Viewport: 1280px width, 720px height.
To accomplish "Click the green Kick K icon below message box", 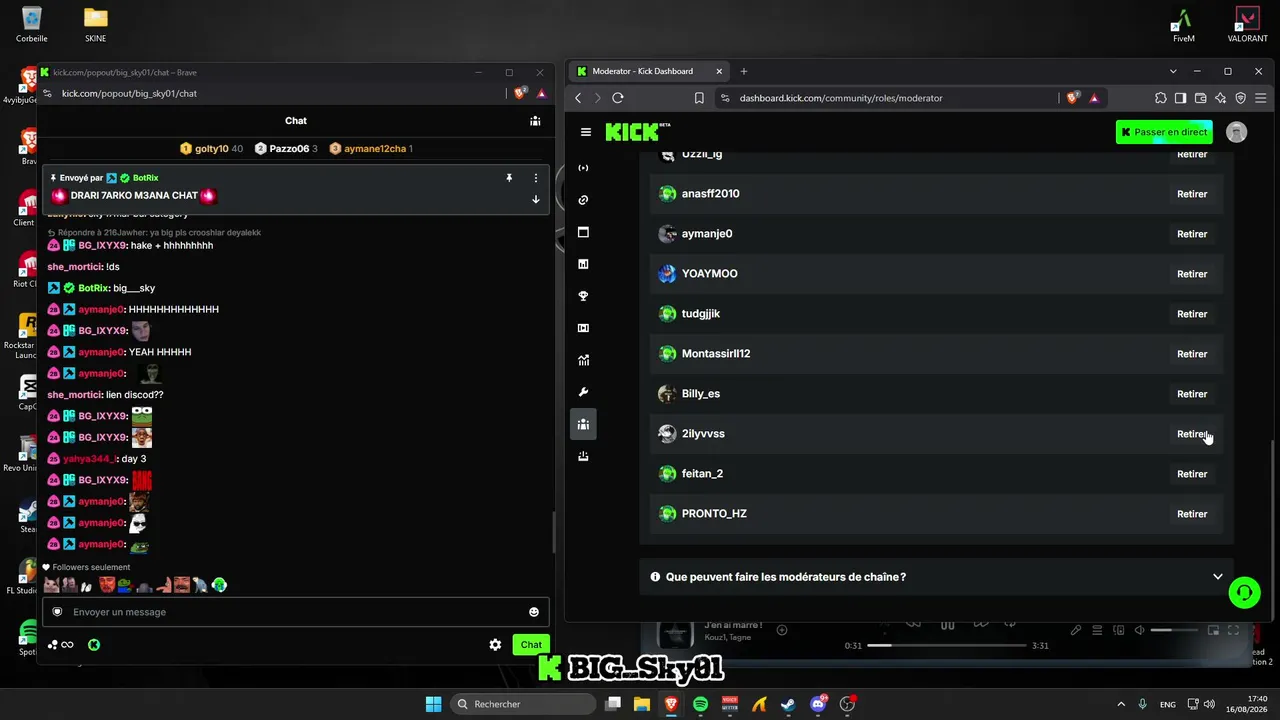I will (x=93, y=645).
